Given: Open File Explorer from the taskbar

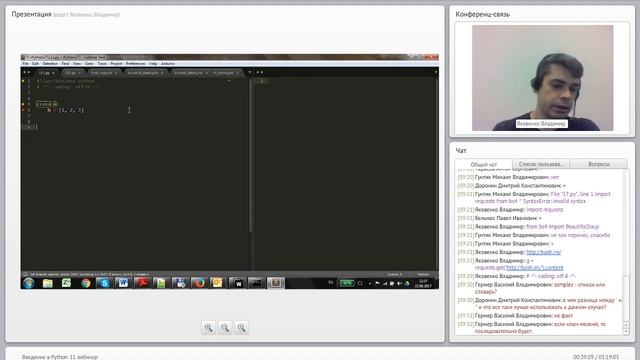Looking at the screenshot, I should [48, 283].
